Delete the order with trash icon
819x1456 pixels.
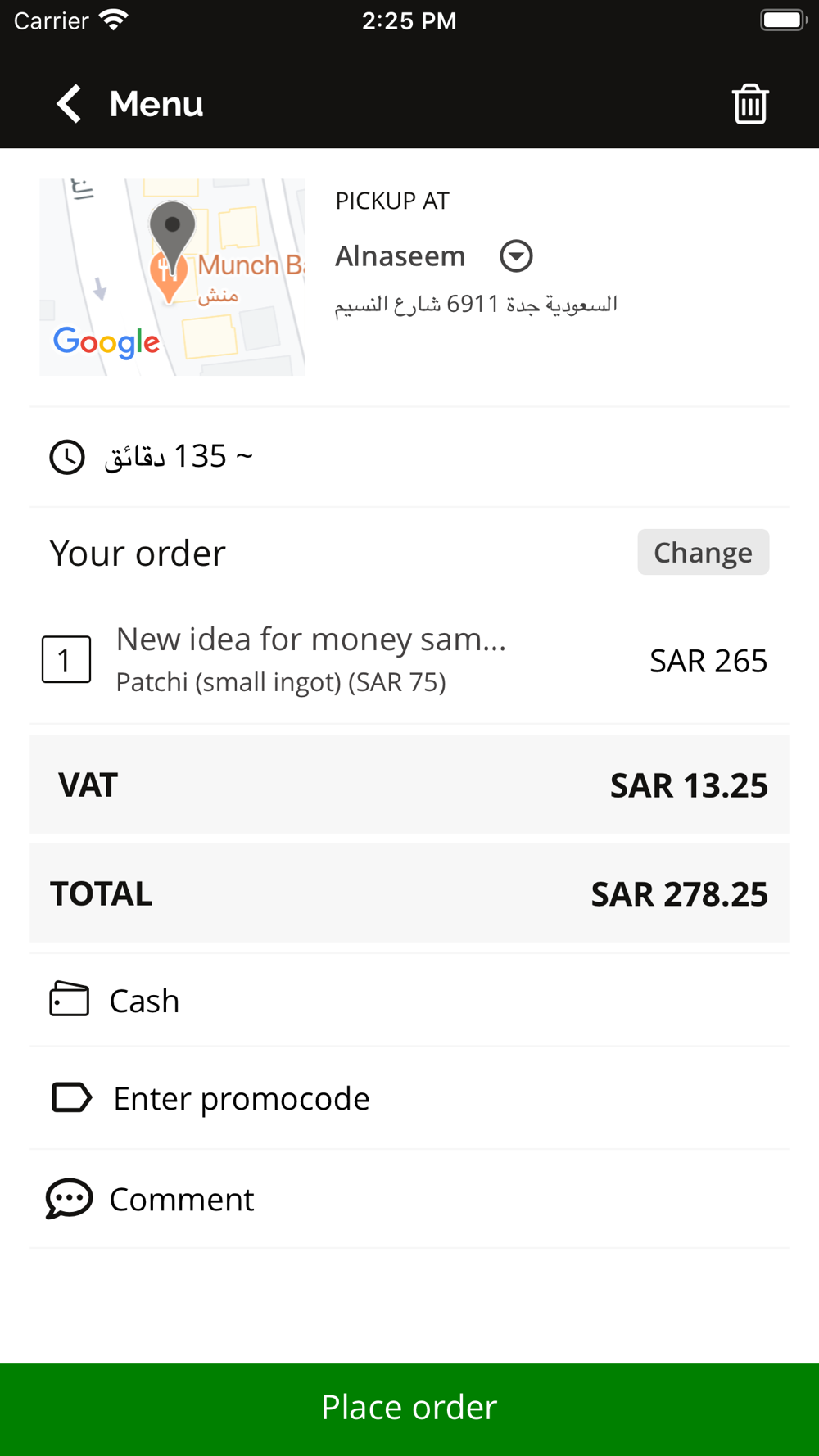click(749, 104)
